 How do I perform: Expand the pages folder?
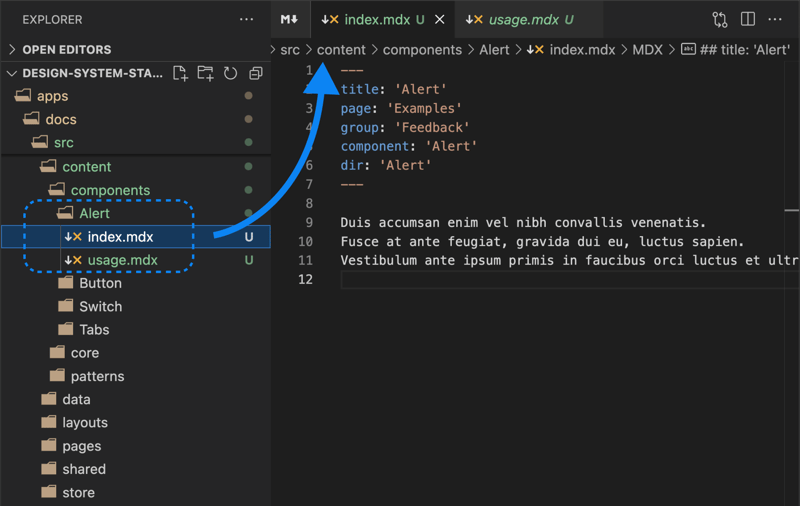135,446
